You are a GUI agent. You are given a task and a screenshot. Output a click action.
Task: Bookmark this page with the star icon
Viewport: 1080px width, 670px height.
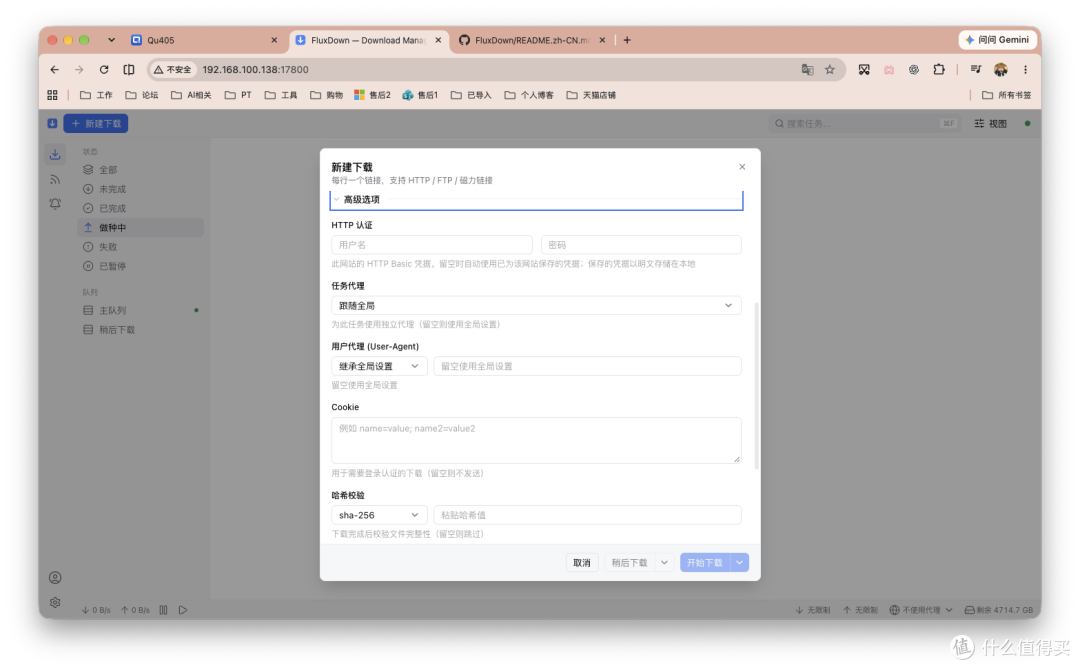(830, 70)
